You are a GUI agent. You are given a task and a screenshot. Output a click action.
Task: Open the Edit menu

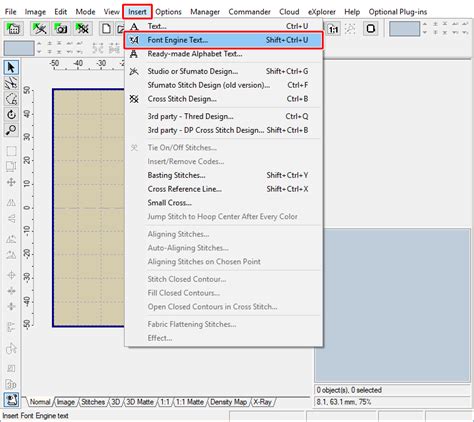click(61, 12)
